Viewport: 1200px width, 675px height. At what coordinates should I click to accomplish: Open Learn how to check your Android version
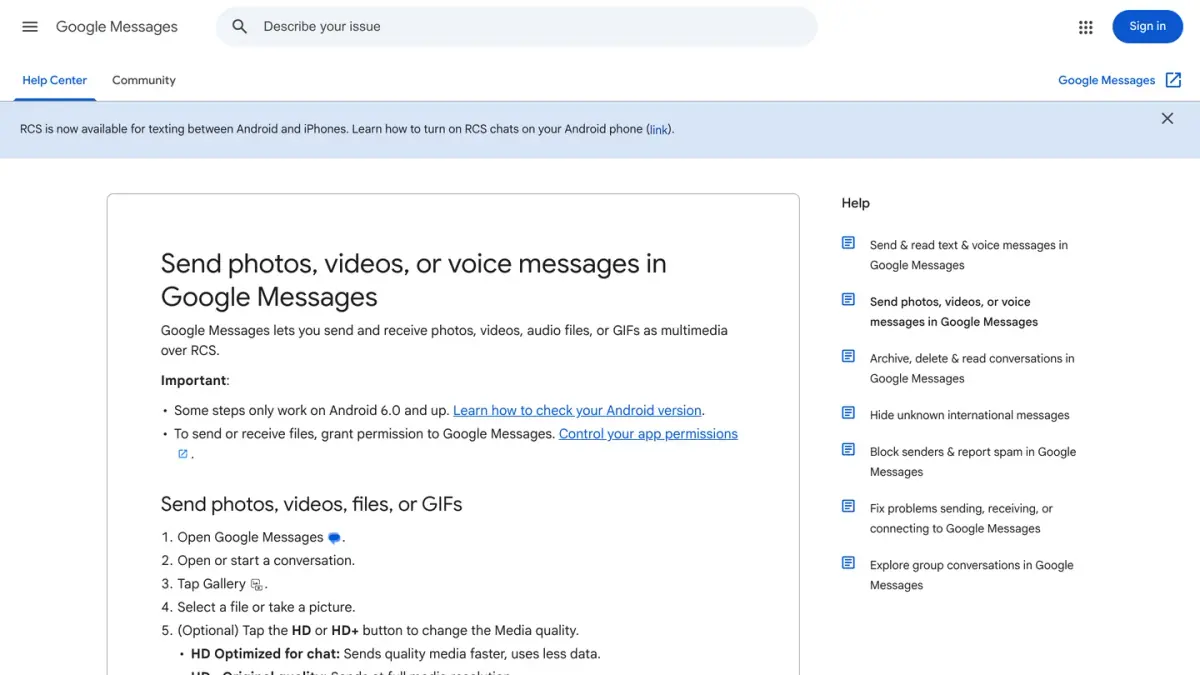point(578,410)
